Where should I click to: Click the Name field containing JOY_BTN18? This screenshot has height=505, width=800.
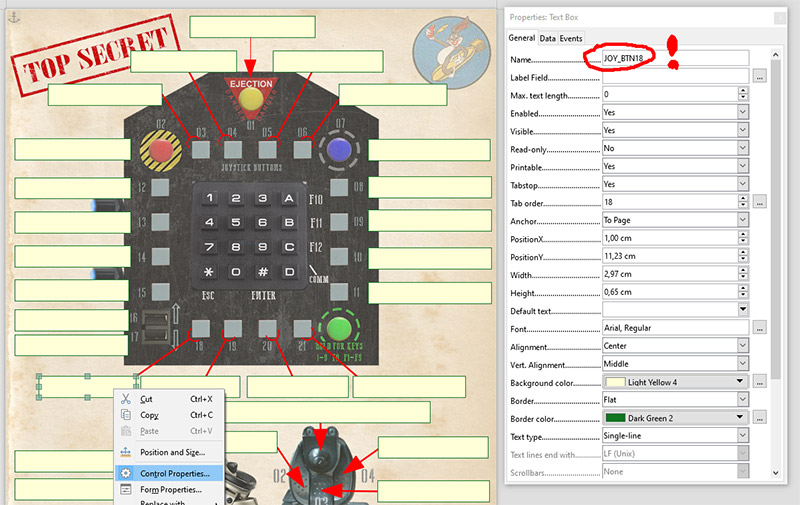(675, 58)
